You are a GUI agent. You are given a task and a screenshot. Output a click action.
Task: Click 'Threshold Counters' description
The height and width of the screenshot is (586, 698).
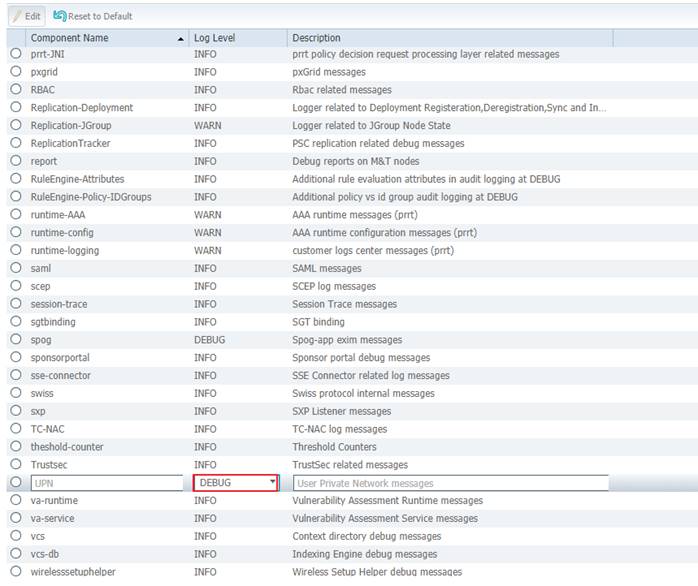pyautogui.click(x=334, y=447)
